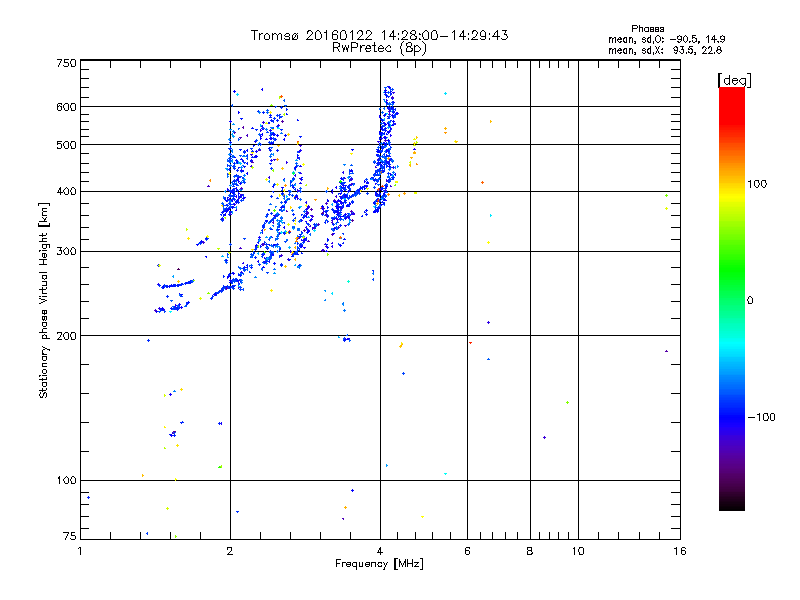This screenshot has width=800, height=600.
Task: Click the y-axis '200' tick label
Action: (x=66, y=336)
